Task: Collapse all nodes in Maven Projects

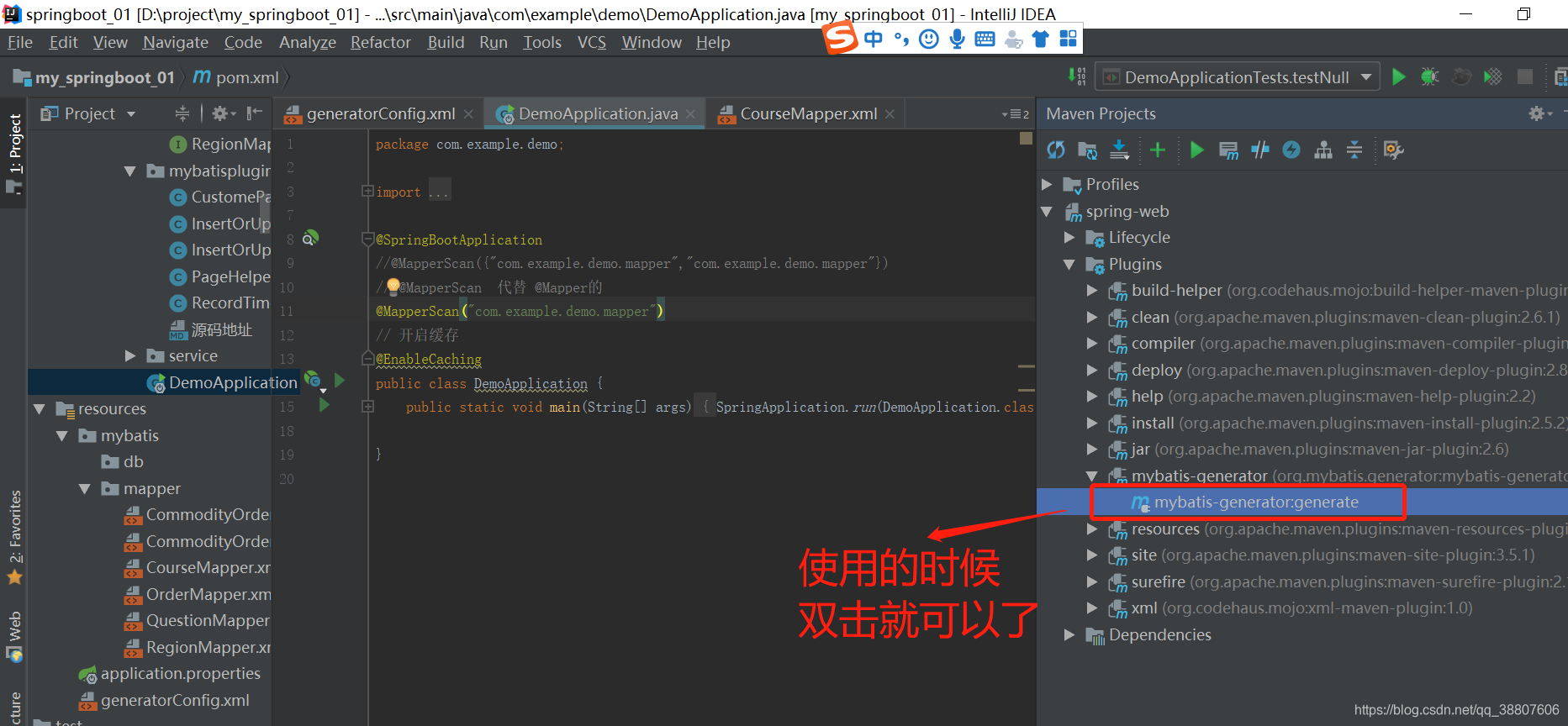Action: [1354, 150]
